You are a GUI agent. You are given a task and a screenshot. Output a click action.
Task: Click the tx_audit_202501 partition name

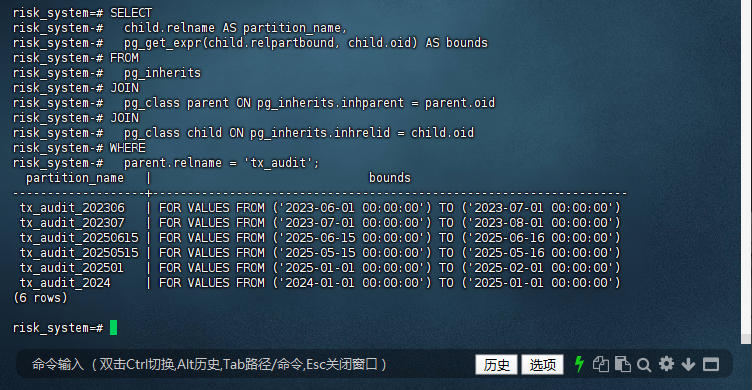[72, 268]
